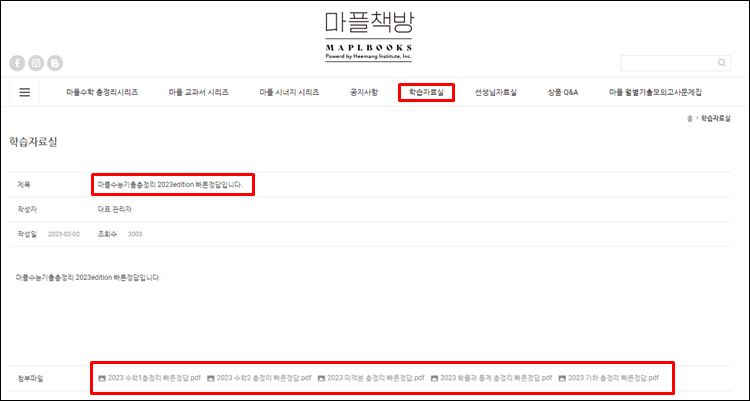
Task: Download 2023 미적분 총정리 빠른정답.pdf
Action: pyautogui.click(x=376, y=378)
